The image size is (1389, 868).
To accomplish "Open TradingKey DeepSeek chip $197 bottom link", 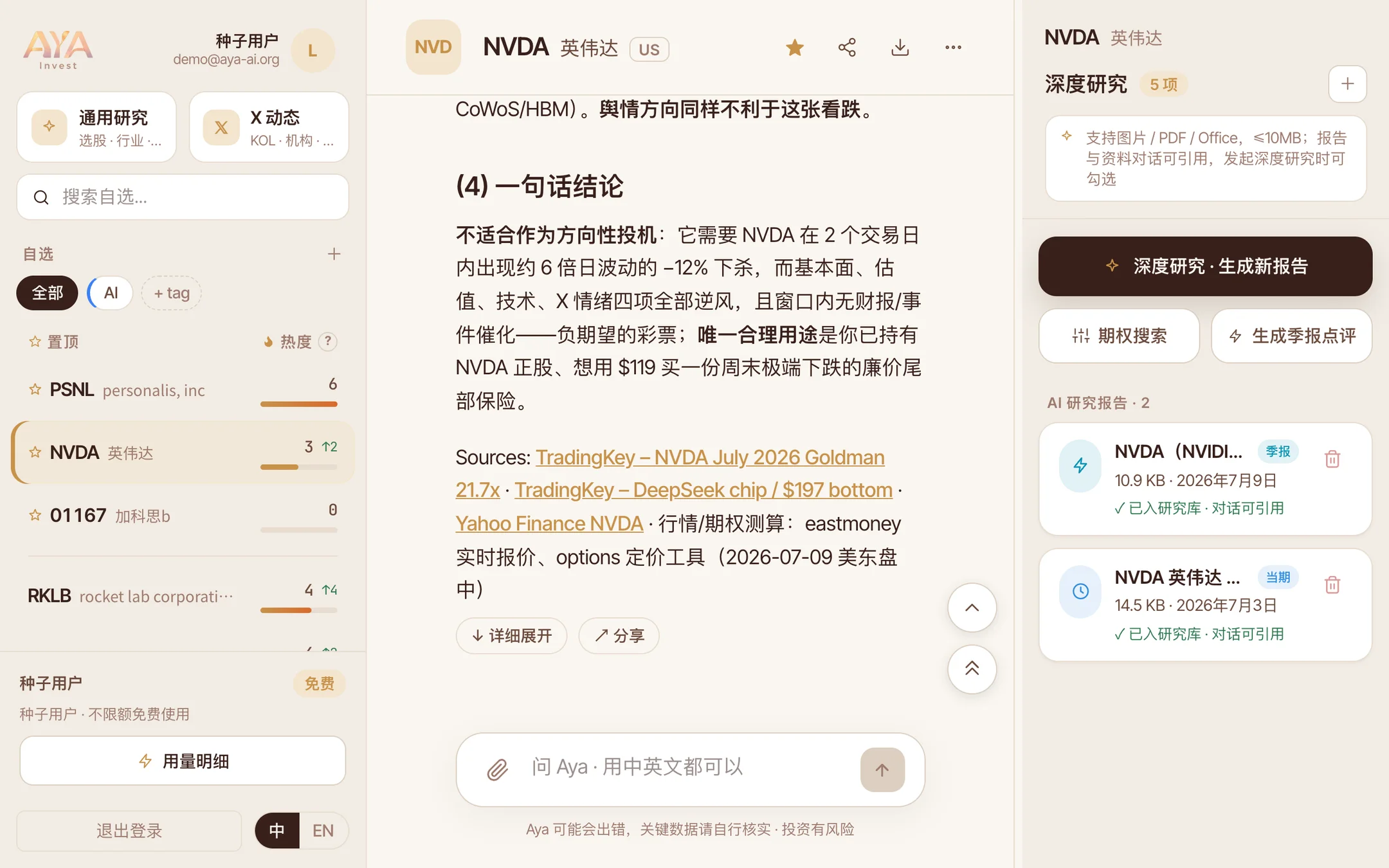I will 704,491.
